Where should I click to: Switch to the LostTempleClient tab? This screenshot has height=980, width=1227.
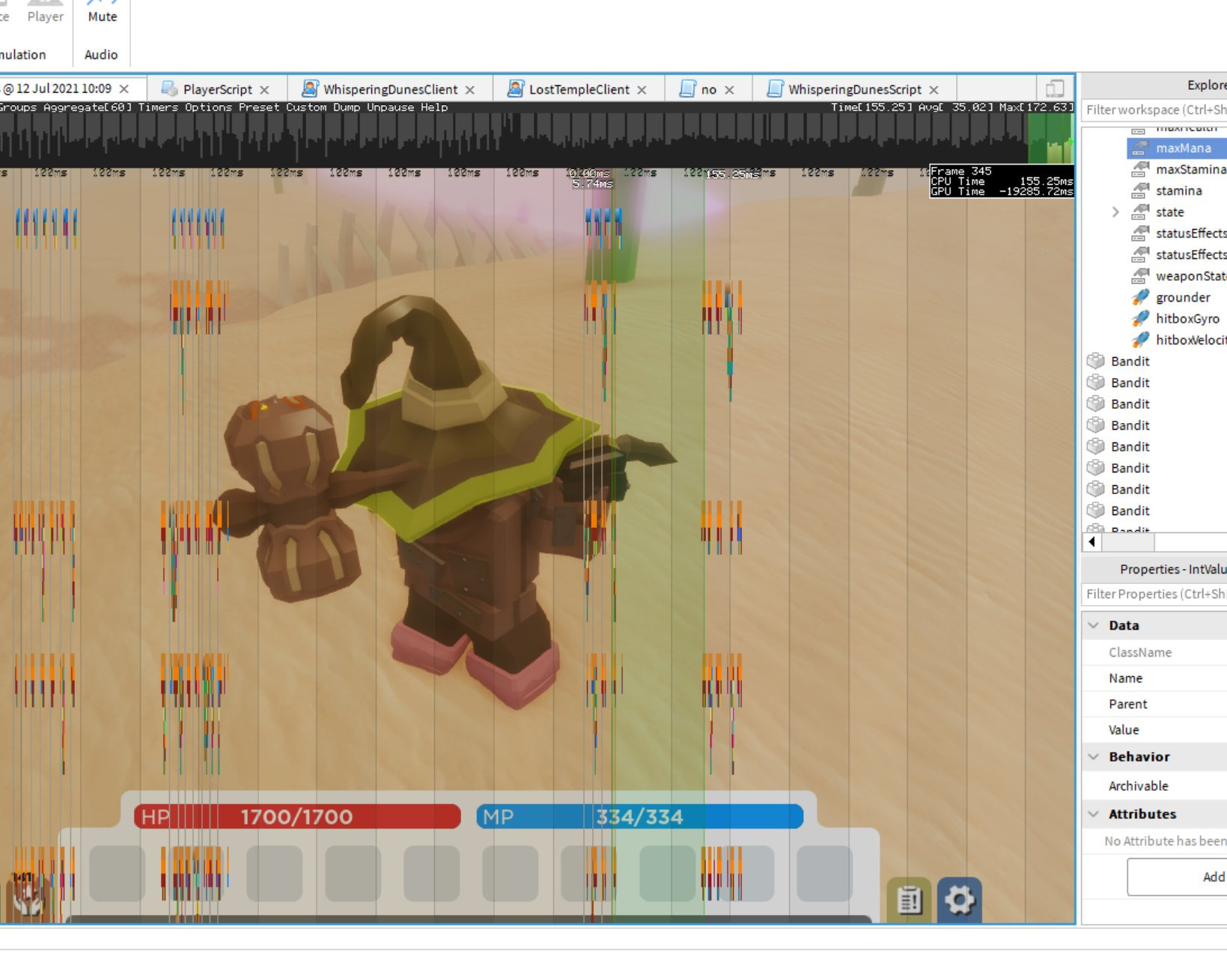pyautogui.click(x=581, y=88)
